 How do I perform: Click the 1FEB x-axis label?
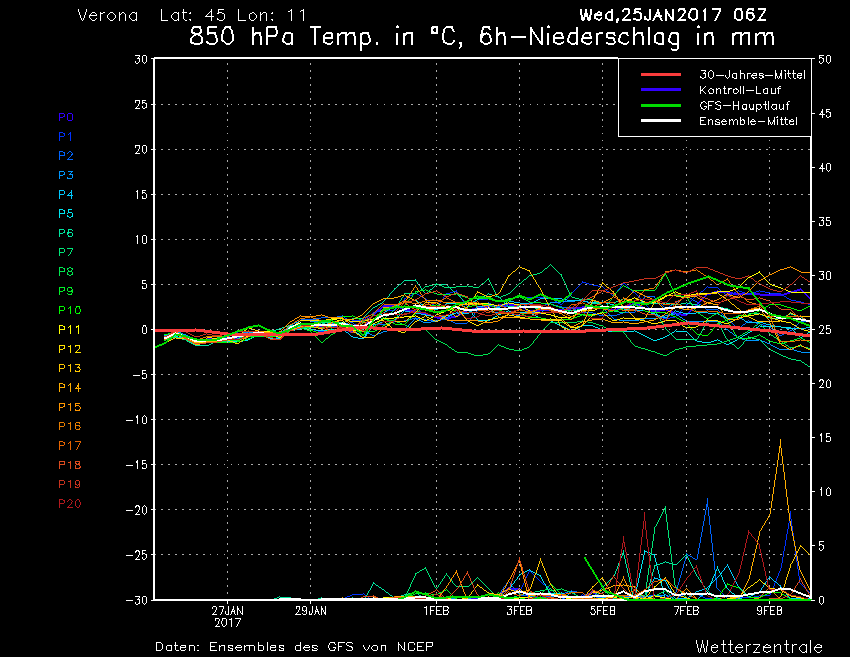point(436,611)
